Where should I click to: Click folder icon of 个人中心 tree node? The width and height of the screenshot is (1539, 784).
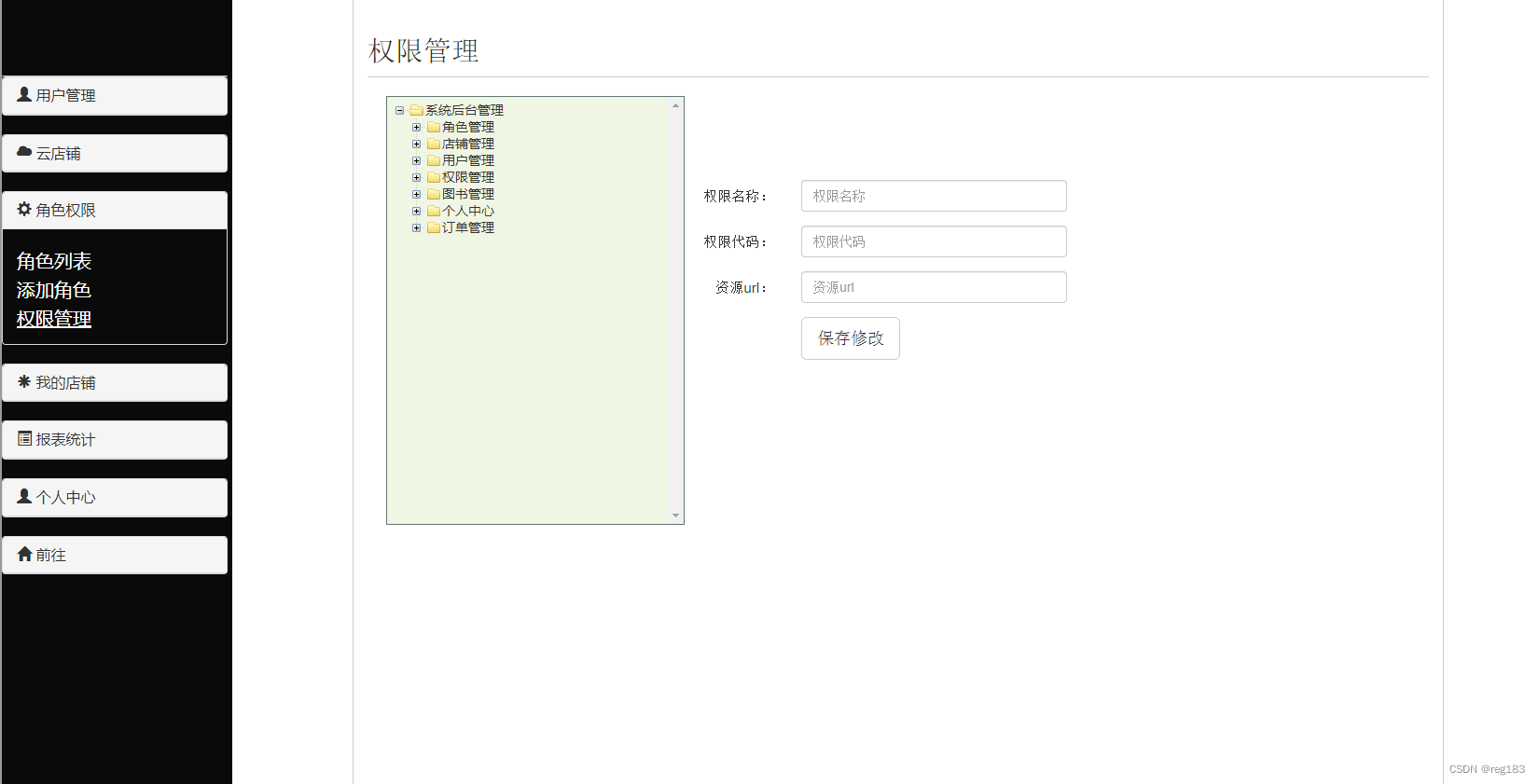click(434, 211)
